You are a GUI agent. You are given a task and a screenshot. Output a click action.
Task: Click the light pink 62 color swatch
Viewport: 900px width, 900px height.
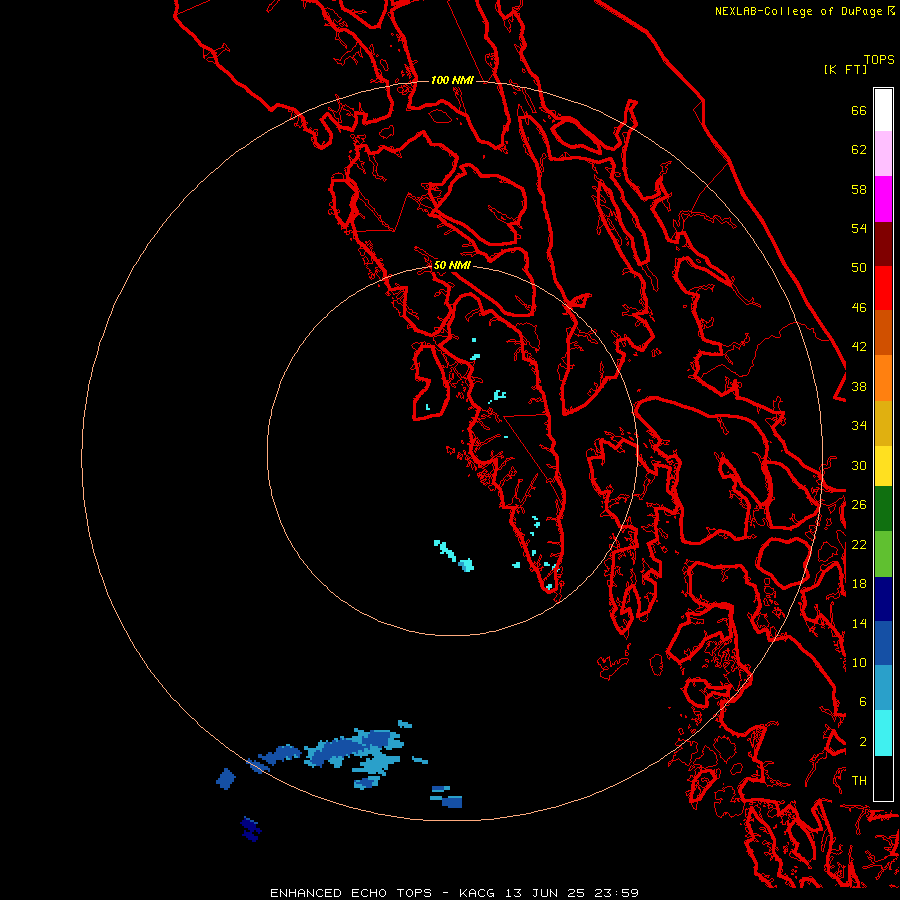883,154
